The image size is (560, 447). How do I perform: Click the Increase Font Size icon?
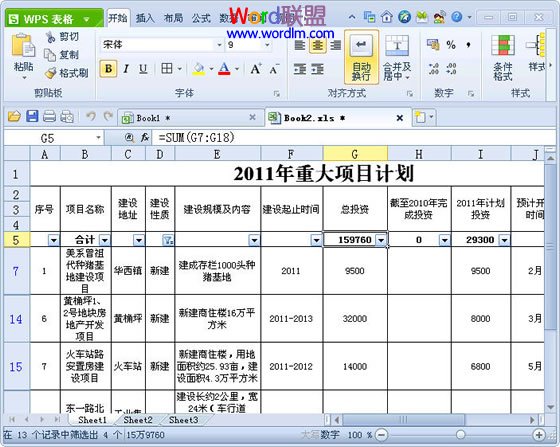(256, 69)
